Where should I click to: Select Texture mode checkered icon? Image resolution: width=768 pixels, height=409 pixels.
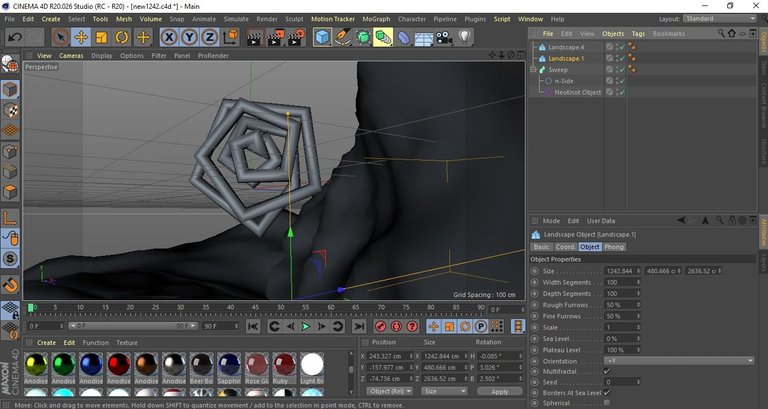coord(10,111)
